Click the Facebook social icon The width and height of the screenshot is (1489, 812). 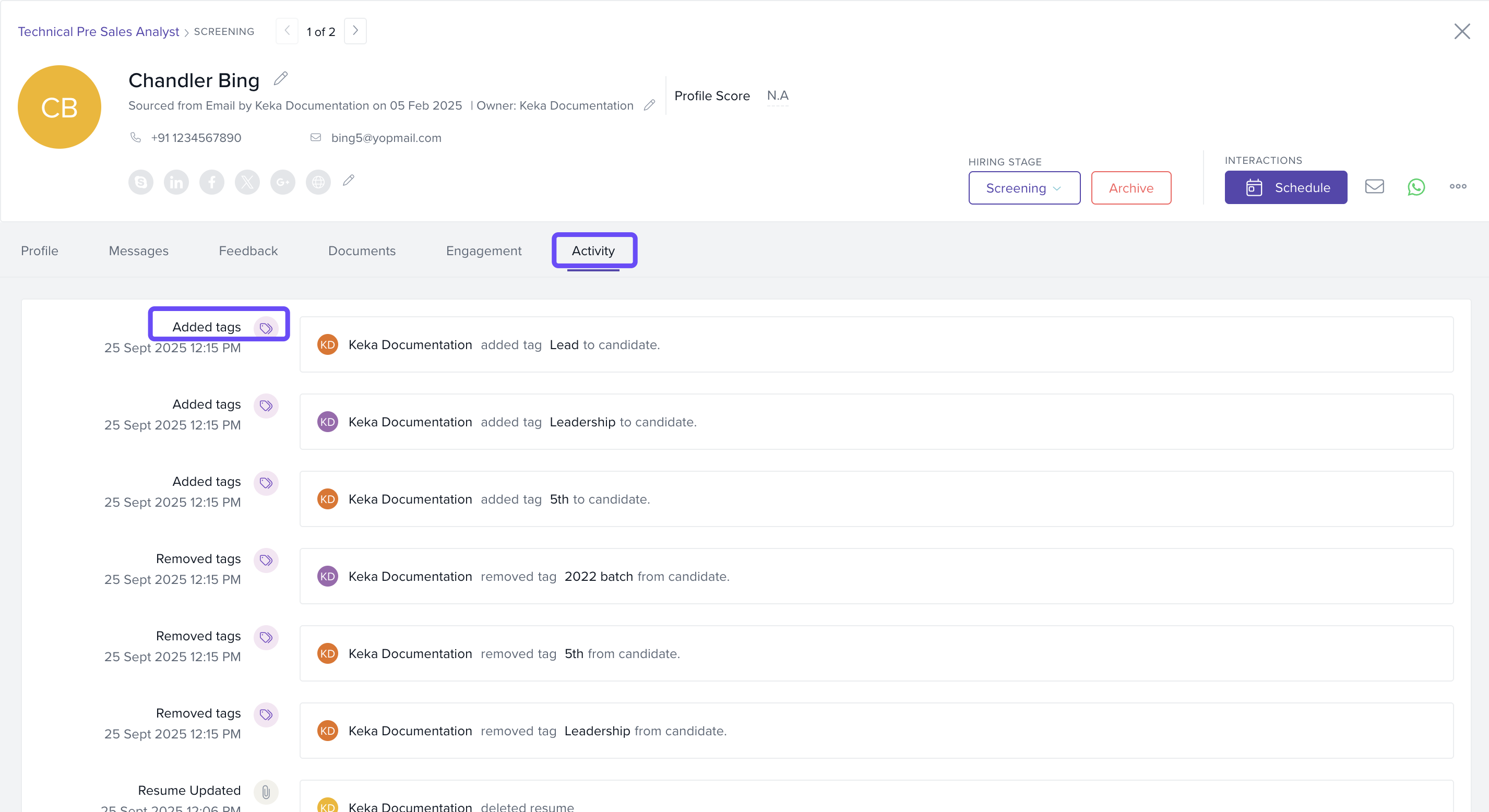211,182
